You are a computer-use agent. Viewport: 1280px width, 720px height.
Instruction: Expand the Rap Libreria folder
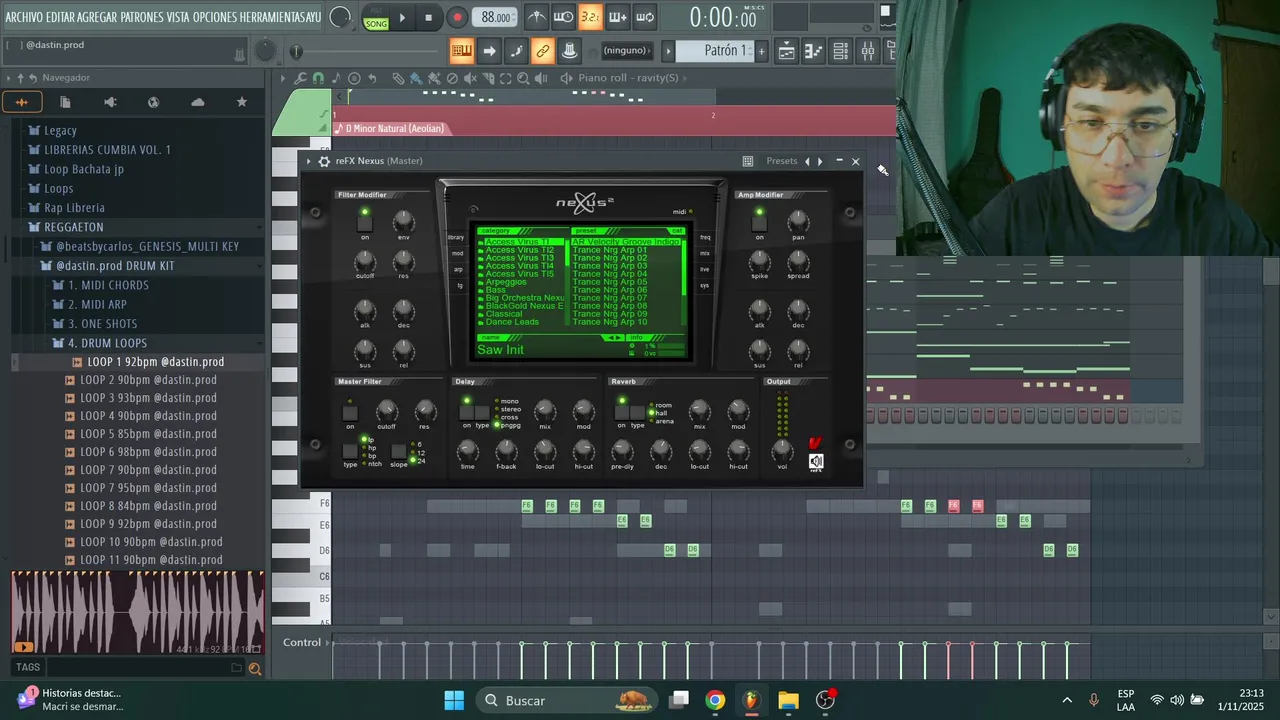pyautogui.click(x=74, y=208)
